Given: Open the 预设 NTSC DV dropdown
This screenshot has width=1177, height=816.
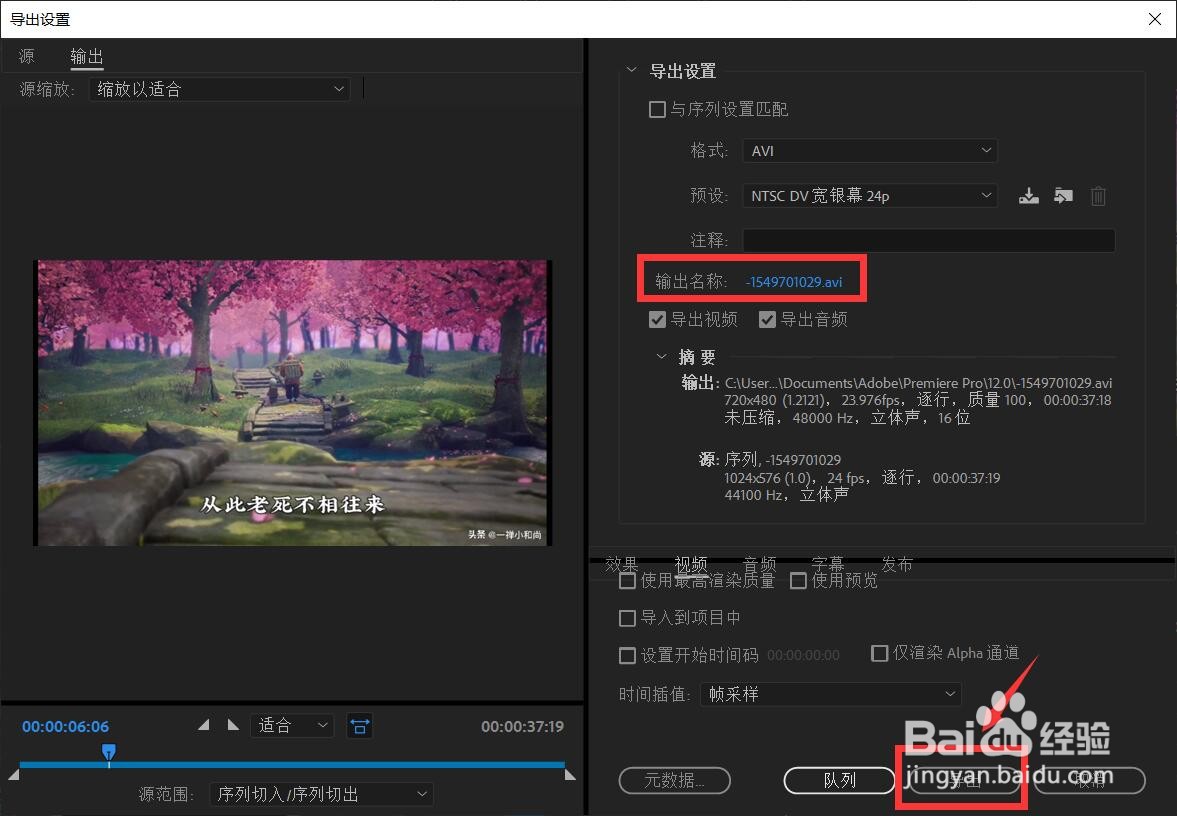Looking at the screenshot, I should coord(870,196).
